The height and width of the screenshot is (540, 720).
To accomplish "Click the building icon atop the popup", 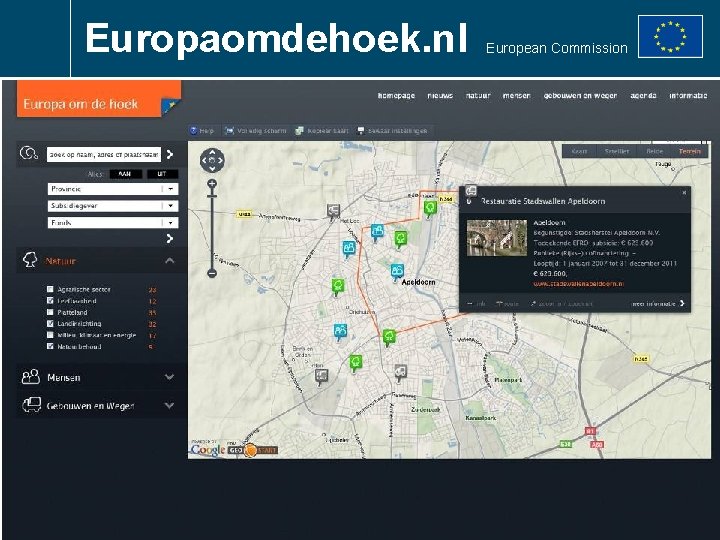I will [x=471, y=190].
